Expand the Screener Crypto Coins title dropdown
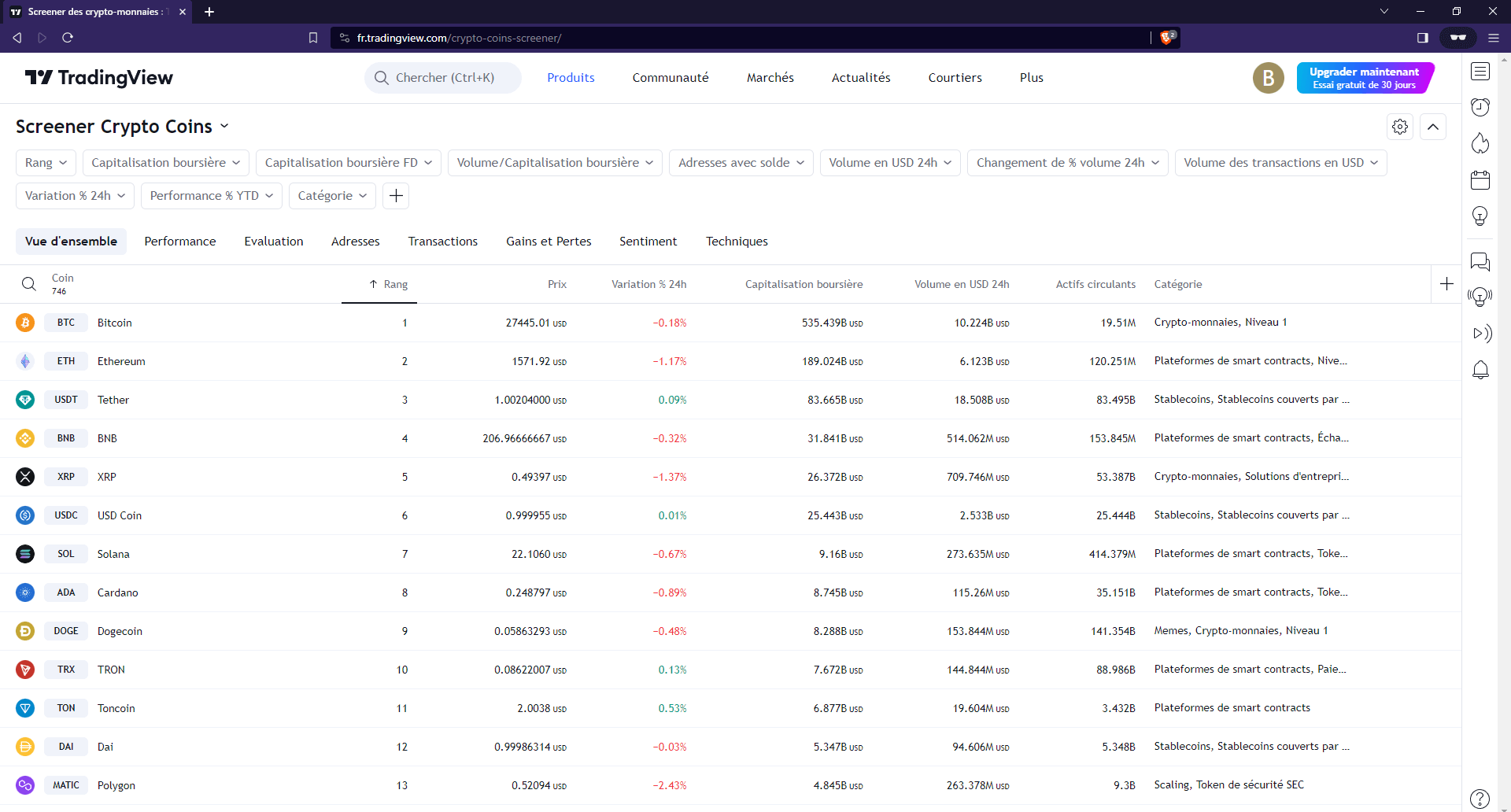Screen dimensions: 1511x812 224,126
